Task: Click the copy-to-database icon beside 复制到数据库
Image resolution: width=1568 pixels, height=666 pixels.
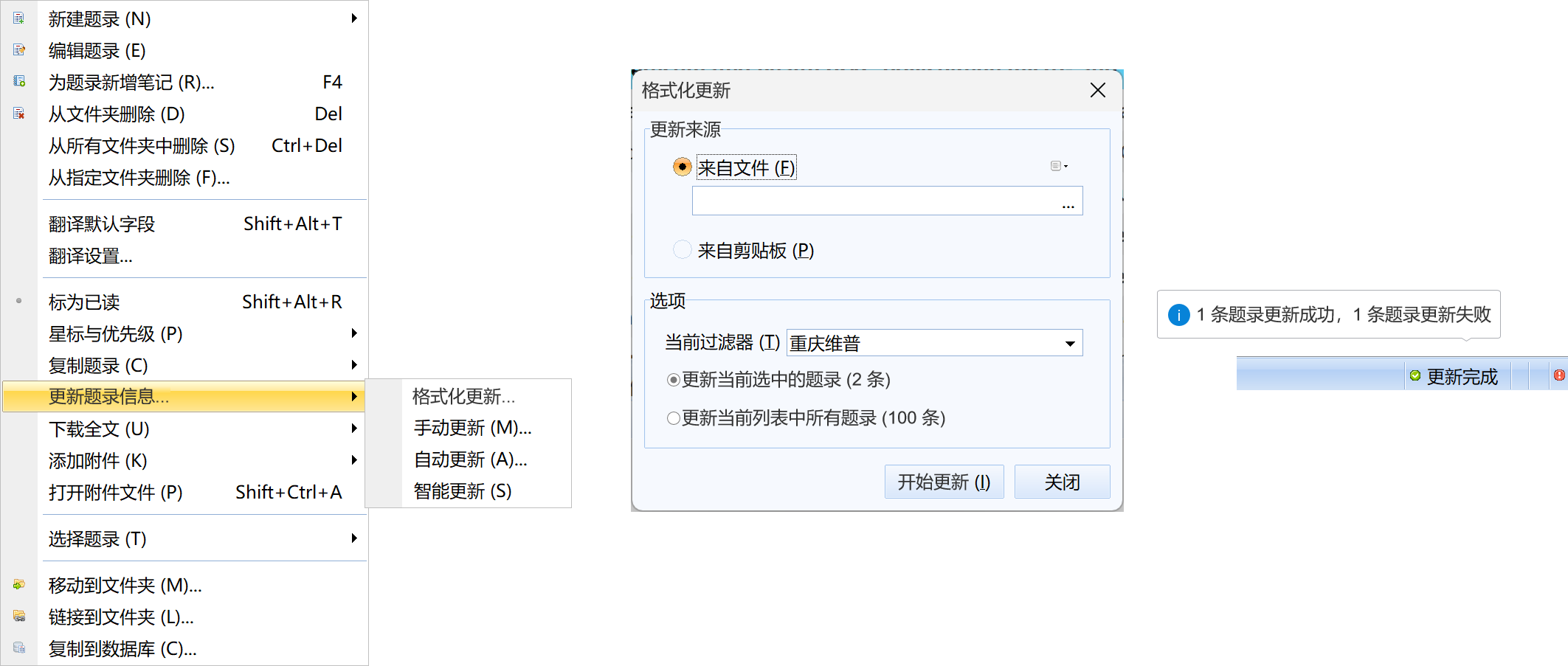Action: pos(19,648)
